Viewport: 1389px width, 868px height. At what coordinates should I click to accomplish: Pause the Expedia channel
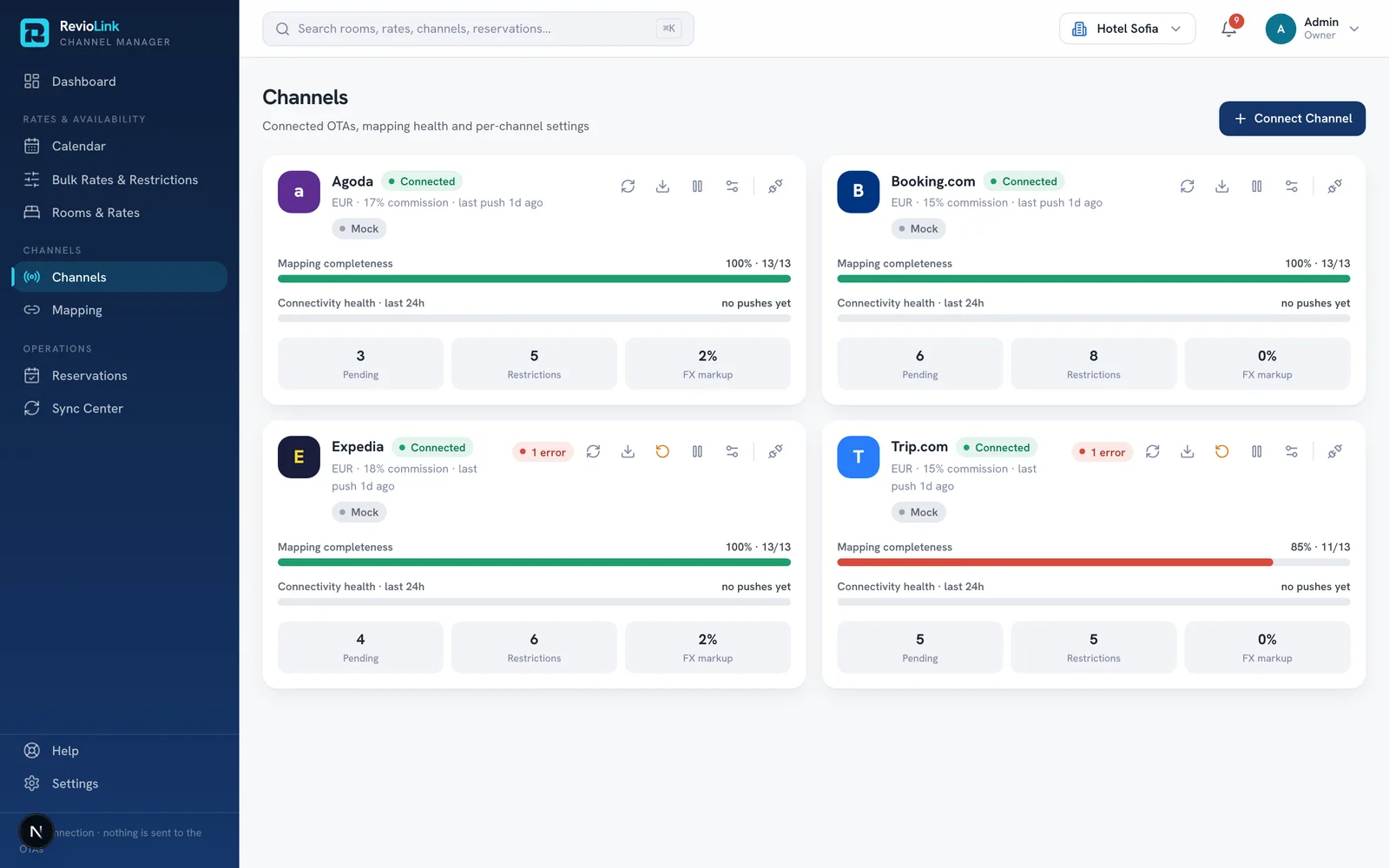point(697,451)
